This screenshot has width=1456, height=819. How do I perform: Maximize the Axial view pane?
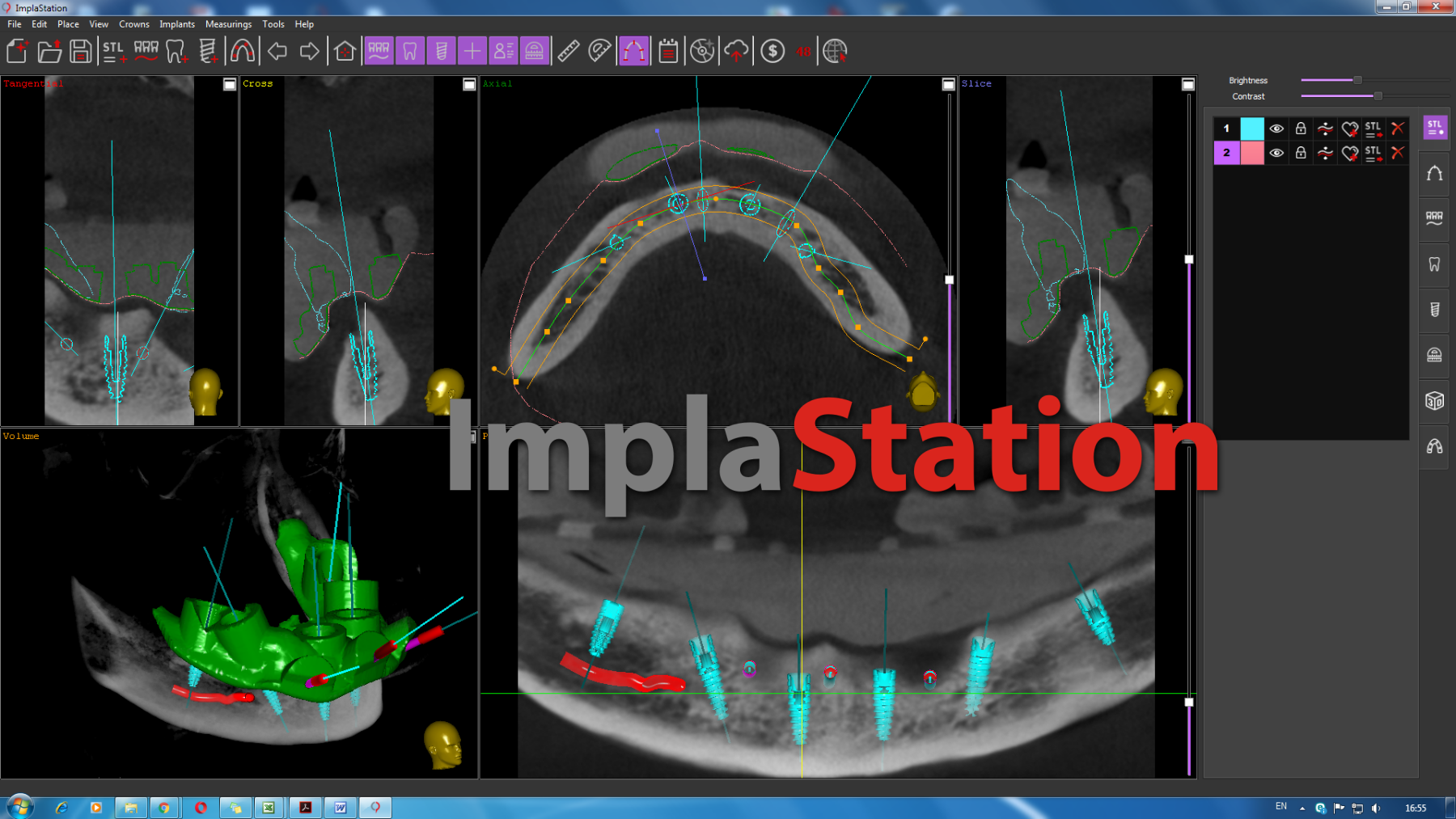(949, 84)
